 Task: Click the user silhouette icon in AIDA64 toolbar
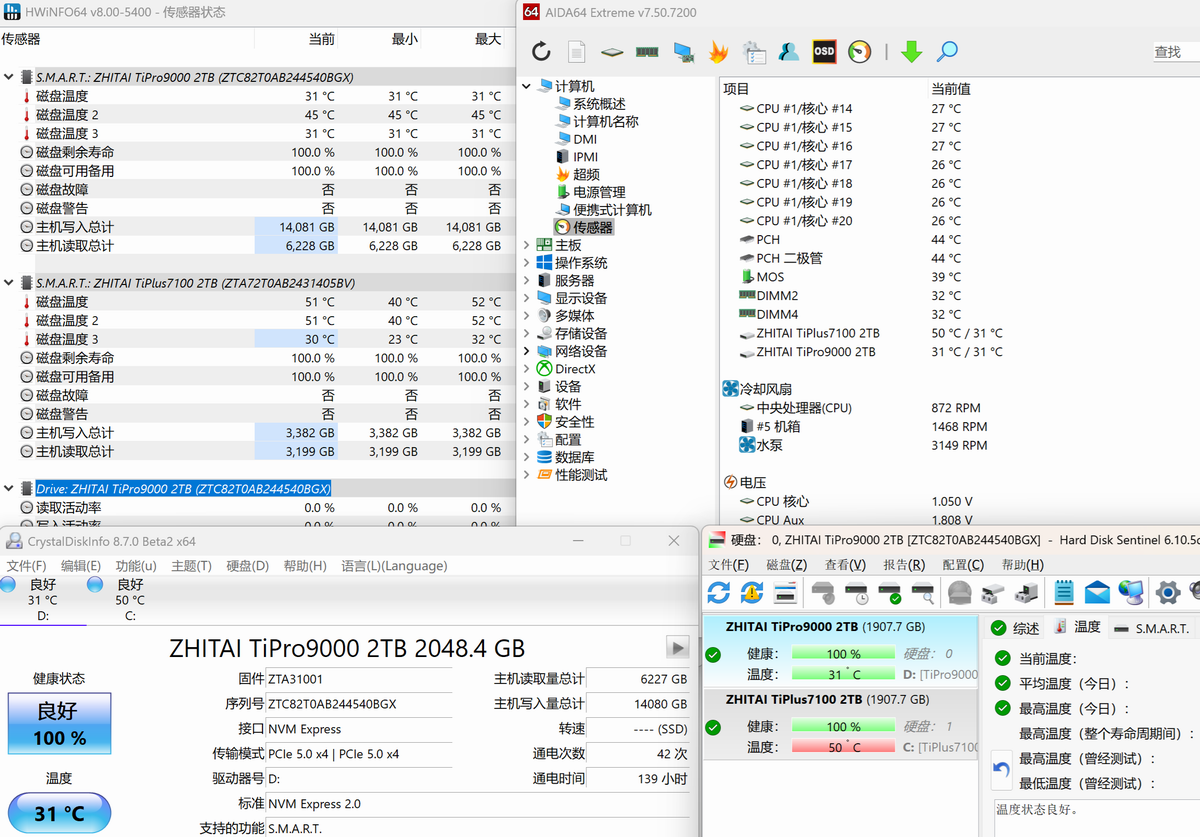[789, 51]
